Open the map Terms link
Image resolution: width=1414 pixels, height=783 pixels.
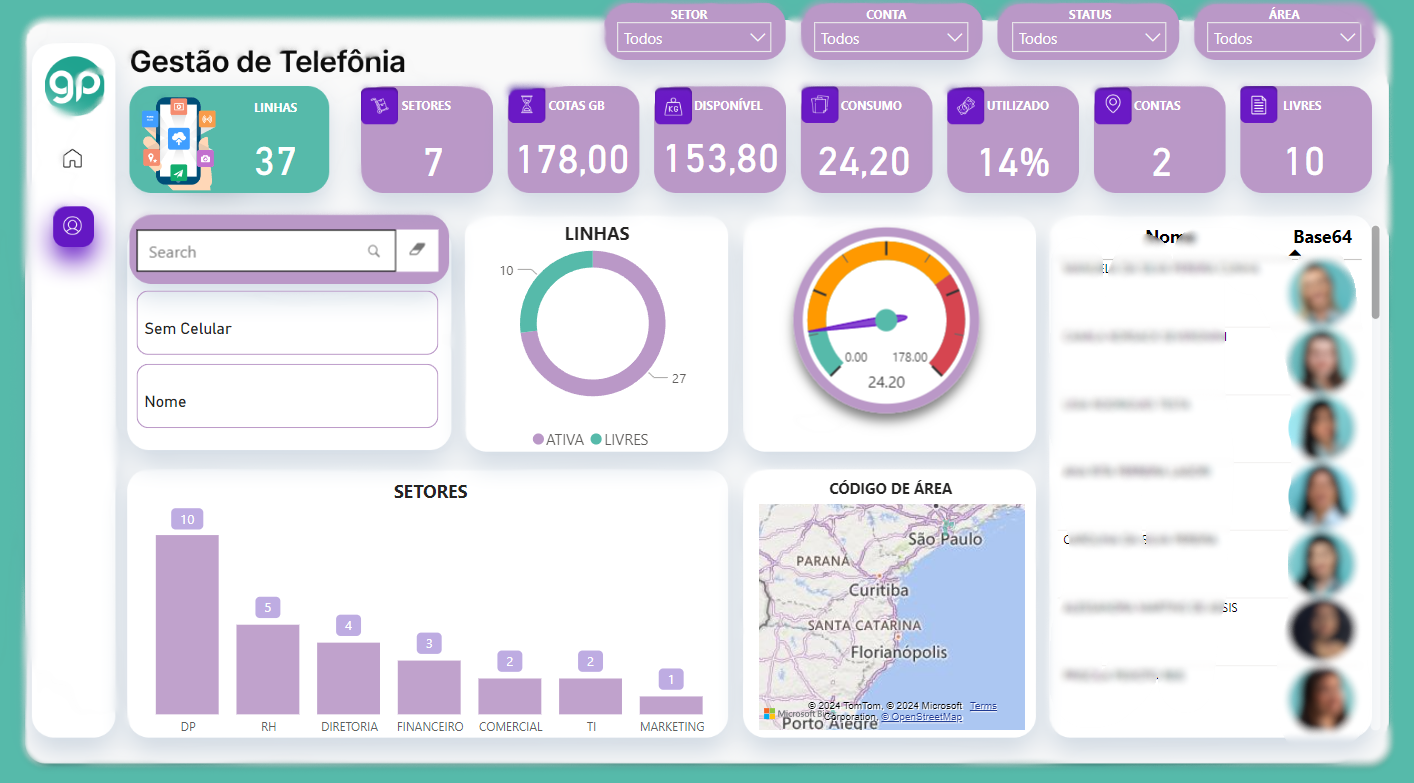tap(983, 706)
